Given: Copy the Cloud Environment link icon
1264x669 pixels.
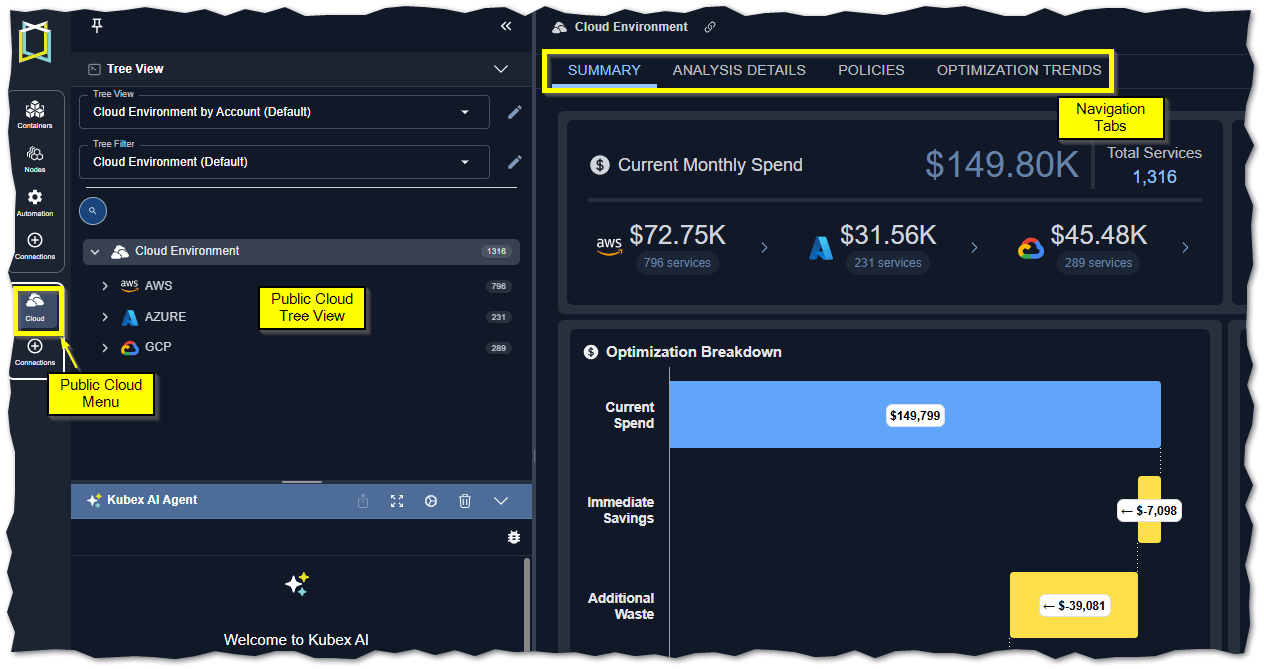Looking at the screenshot, I should tap(710, 27).
